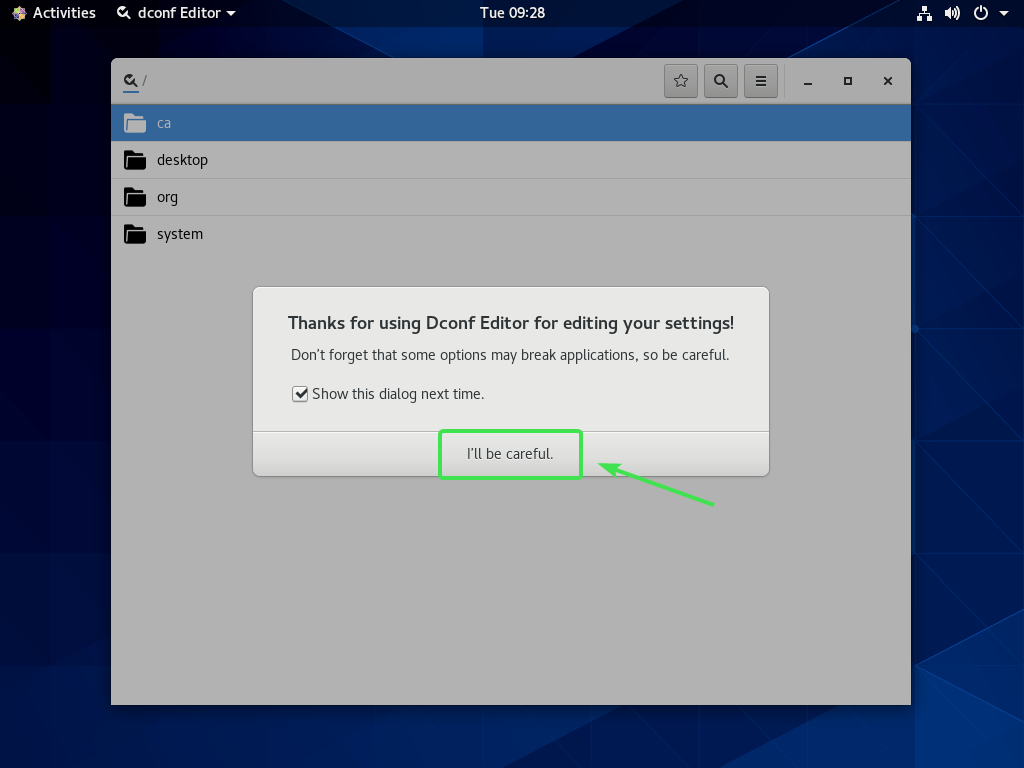This screenshot has width=1024, height=768.
Task: Expand the system menu dropdown arrow
Action: coord(1004,14)
